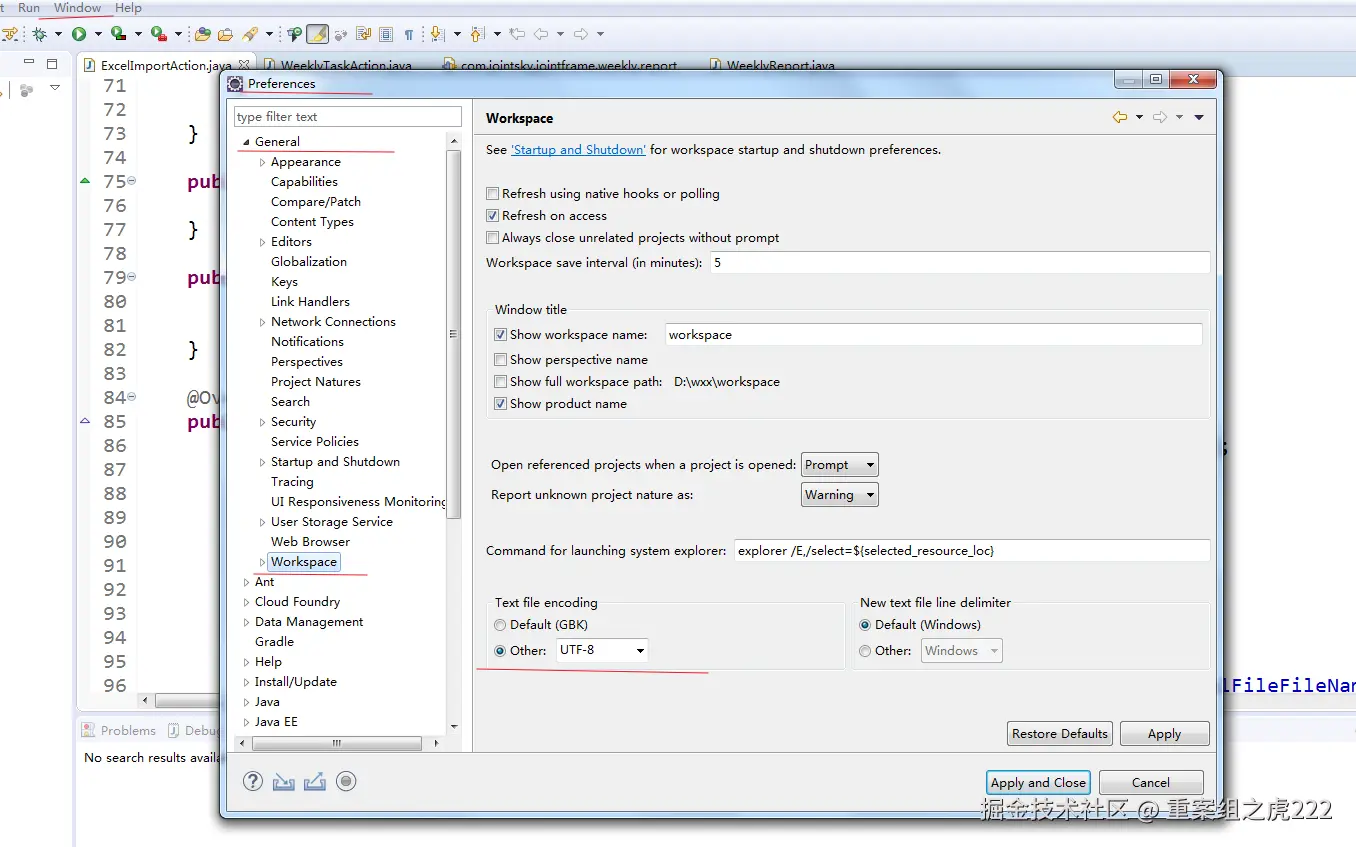Image resolution: width=1356 pixels, height=847 pixels.
Task: Switch to WeeklyReport.java editor tab
Action: [x=780, y=65]
